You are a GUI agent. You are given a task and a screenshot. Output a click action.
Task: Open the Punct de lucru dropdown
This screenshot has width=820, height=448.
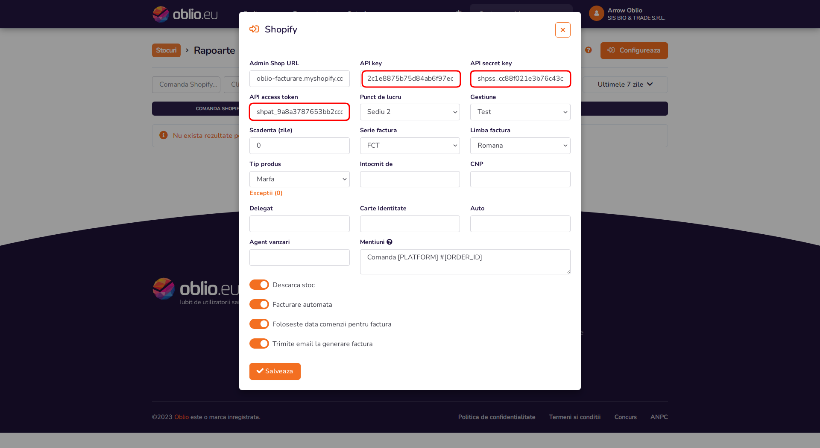click(410, 112)
